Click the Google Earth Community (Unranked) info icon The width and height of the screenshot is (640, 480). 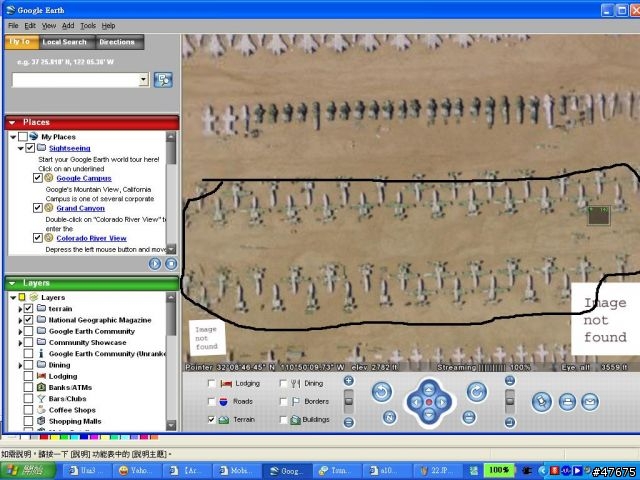click(41, 353)
